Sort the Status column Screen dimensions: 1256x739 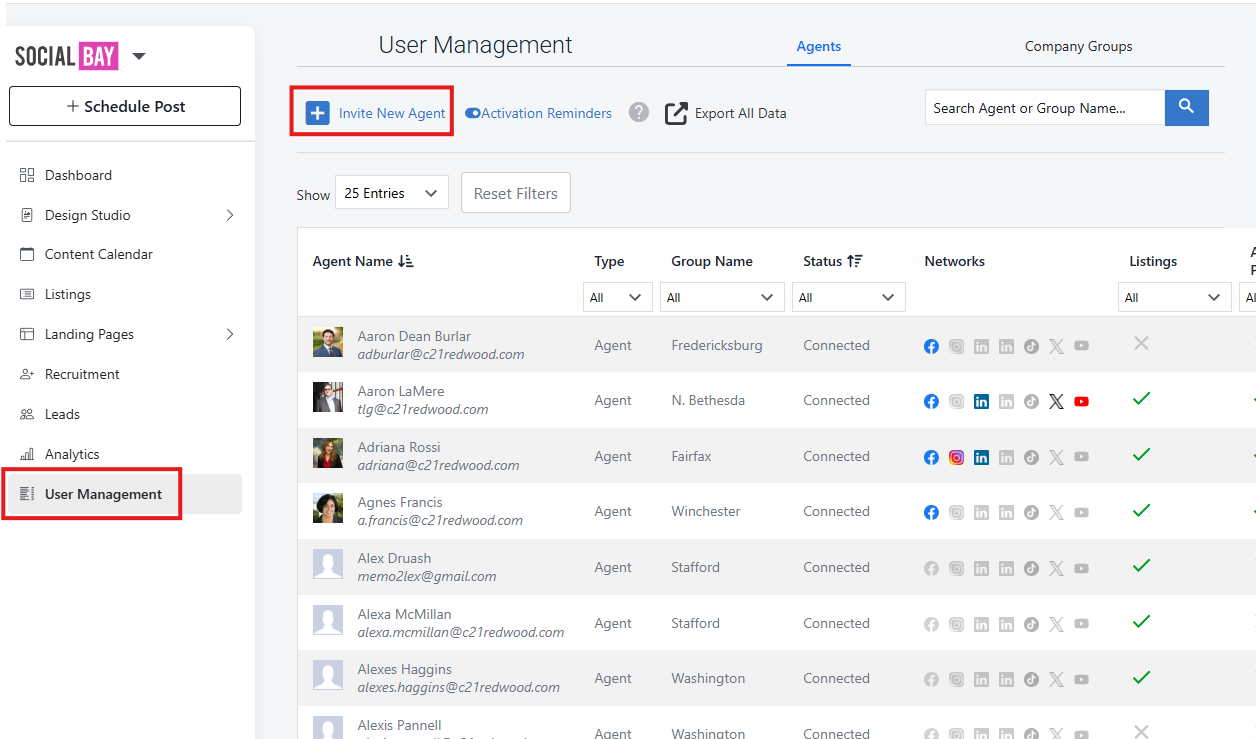[854, 261]
